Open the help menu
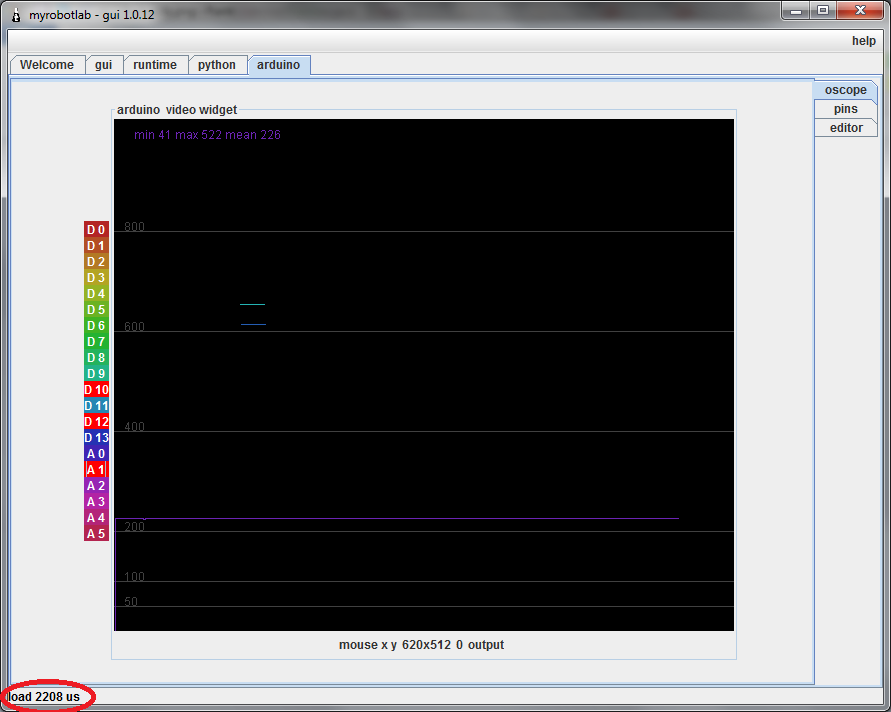The height and width of the screenshot is (712, 891). [x=864, y=41]
